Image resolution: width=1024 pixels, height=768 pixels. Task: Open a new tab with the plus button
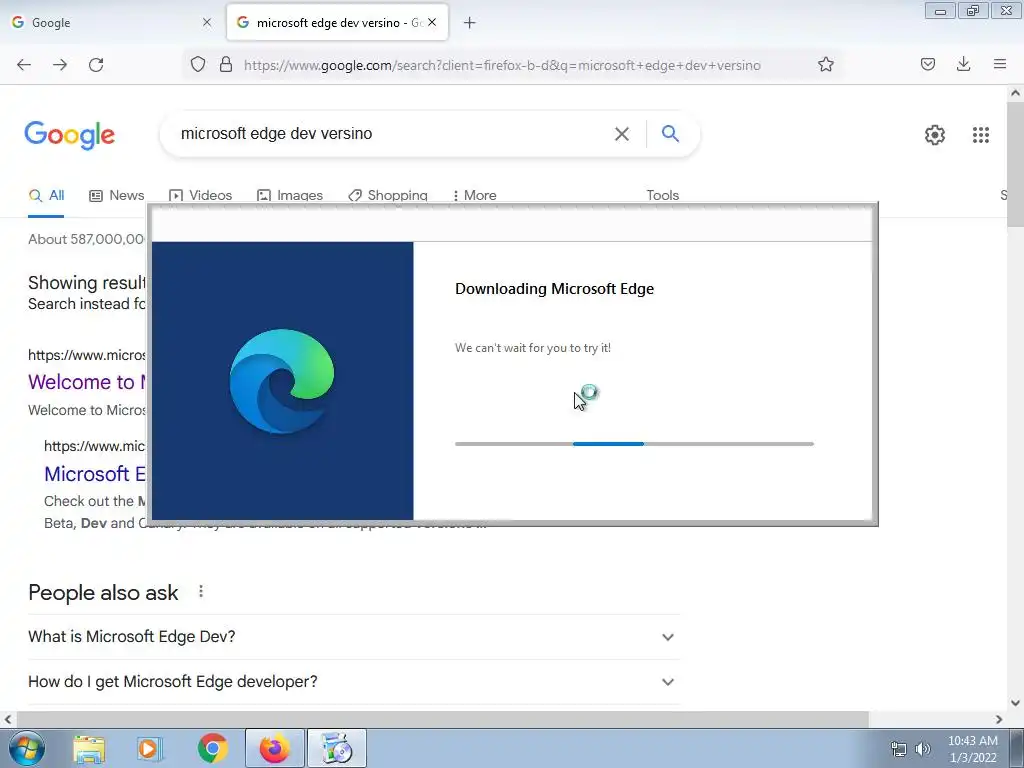point(470,23)
